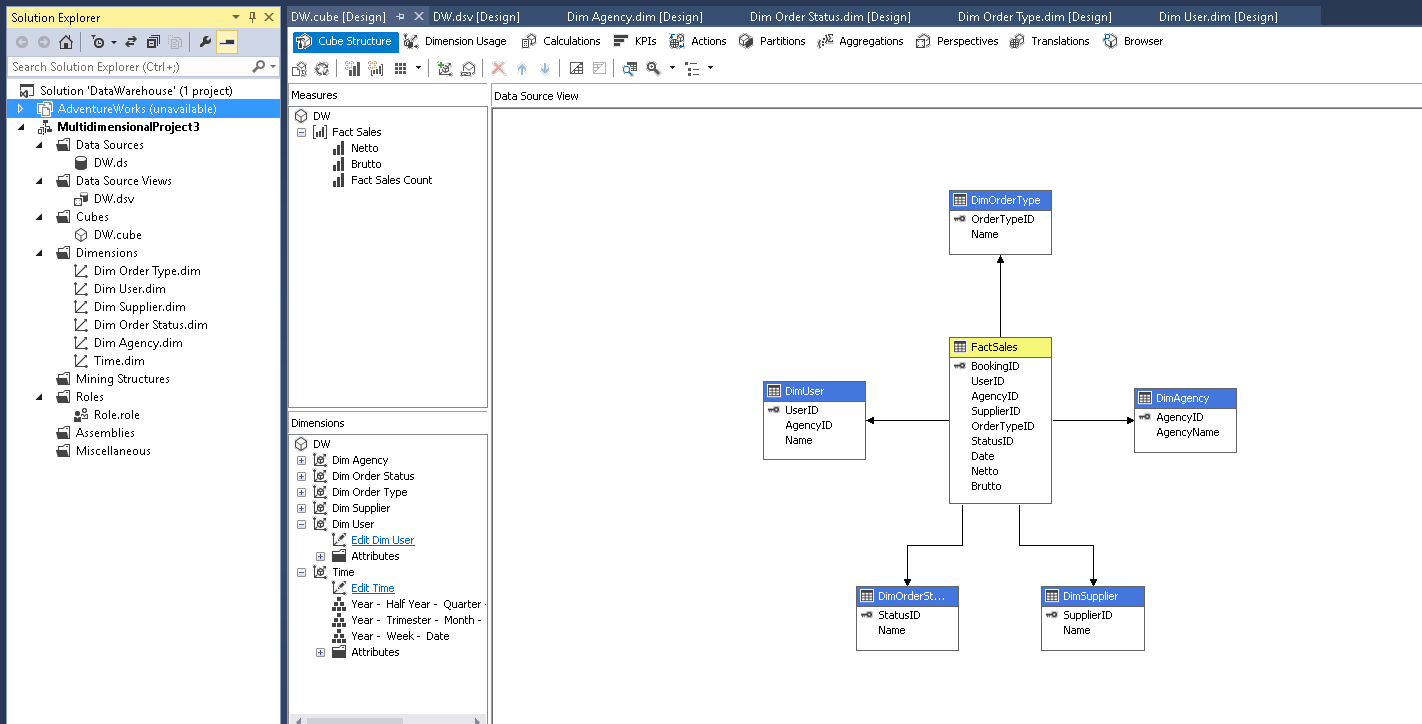Image resolution: width=1422 pixels, height=724 pixels.
Task: Switch to the Dimension Usage tab
Action: pyautogui.click(x=455, y=41)
